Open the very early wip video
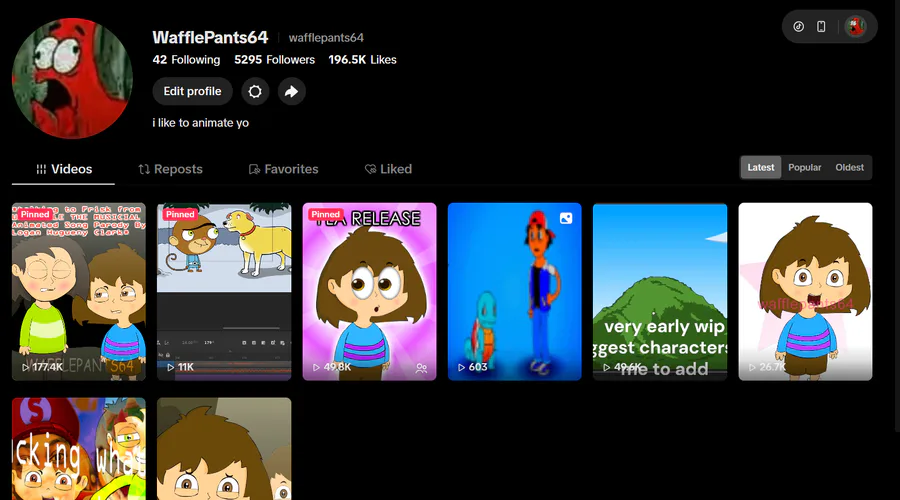The height and width of the screenshot is (500, 900). (660, 292)
